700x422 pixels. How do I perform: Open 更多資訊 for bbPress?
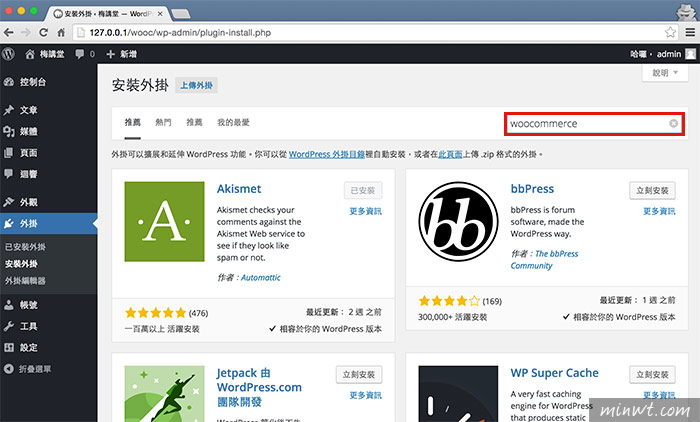point(659,211)
